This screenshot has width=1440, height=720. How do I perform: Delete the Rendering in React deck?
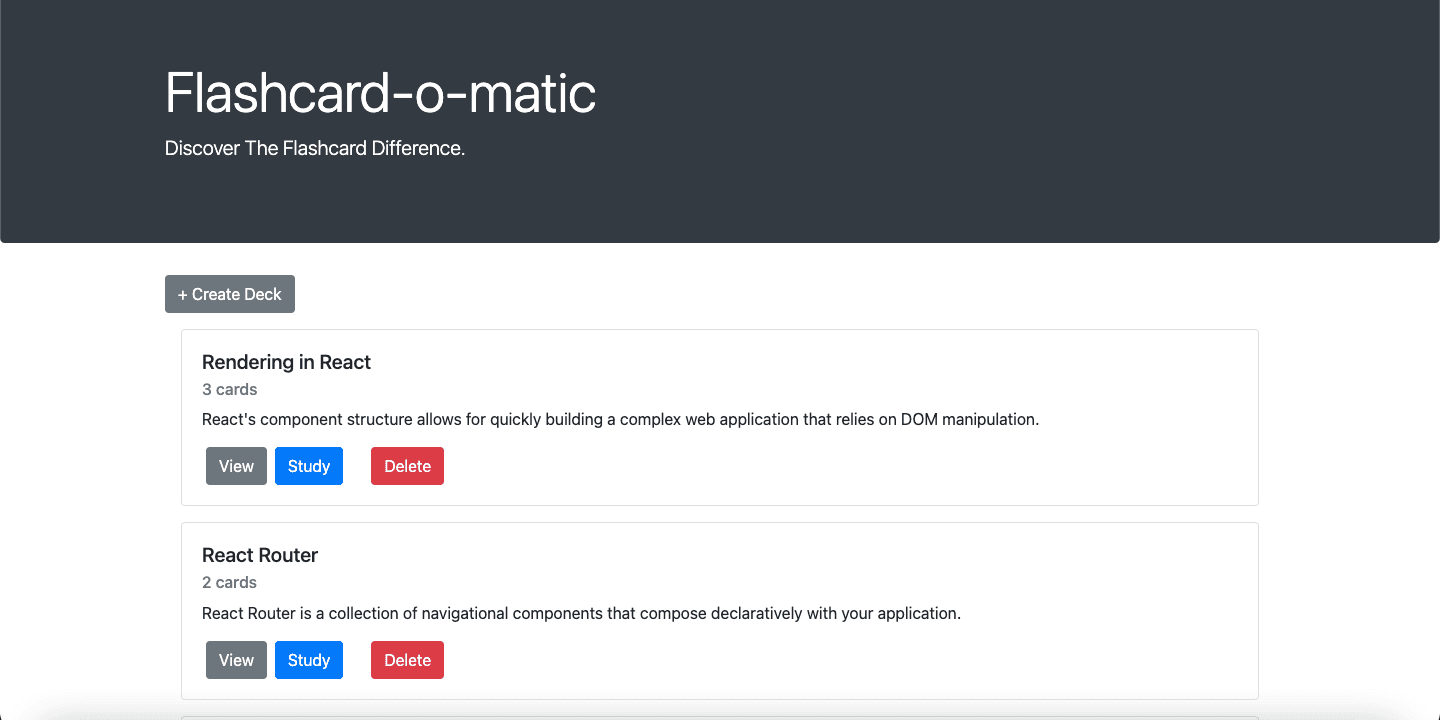[x=407, y=466]
